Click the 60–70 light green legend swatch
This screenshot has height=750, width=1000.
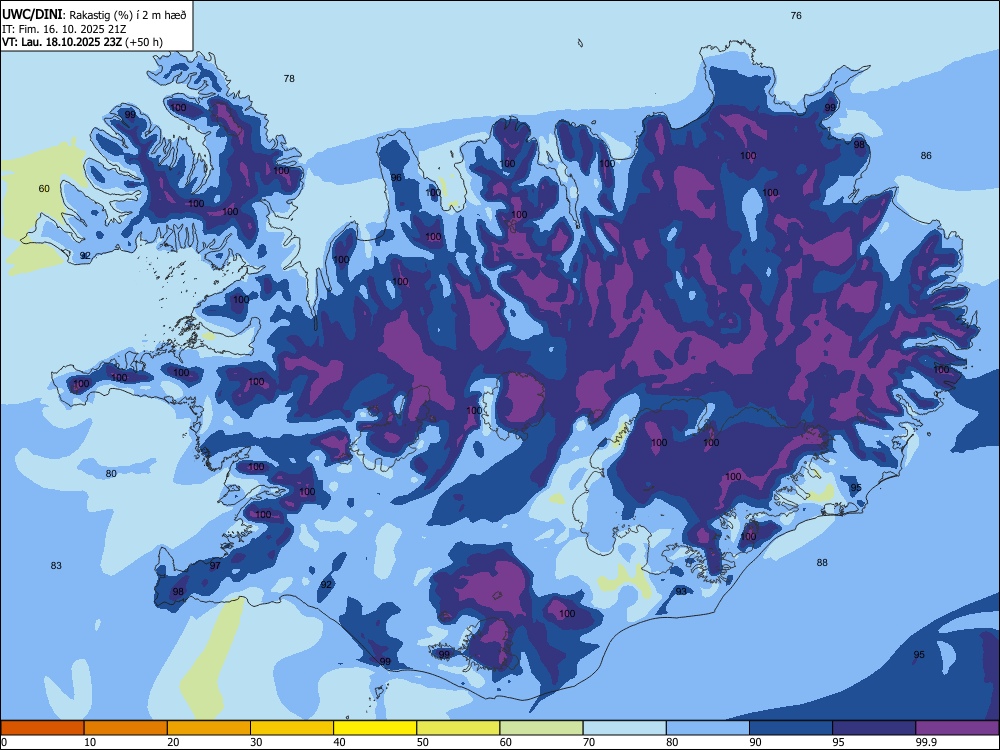(541, 728)
